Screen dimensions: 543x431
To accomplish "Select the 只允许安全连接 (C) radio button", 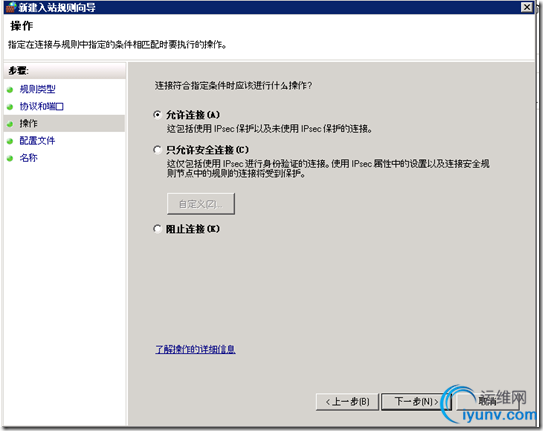I will pos(157,150).
